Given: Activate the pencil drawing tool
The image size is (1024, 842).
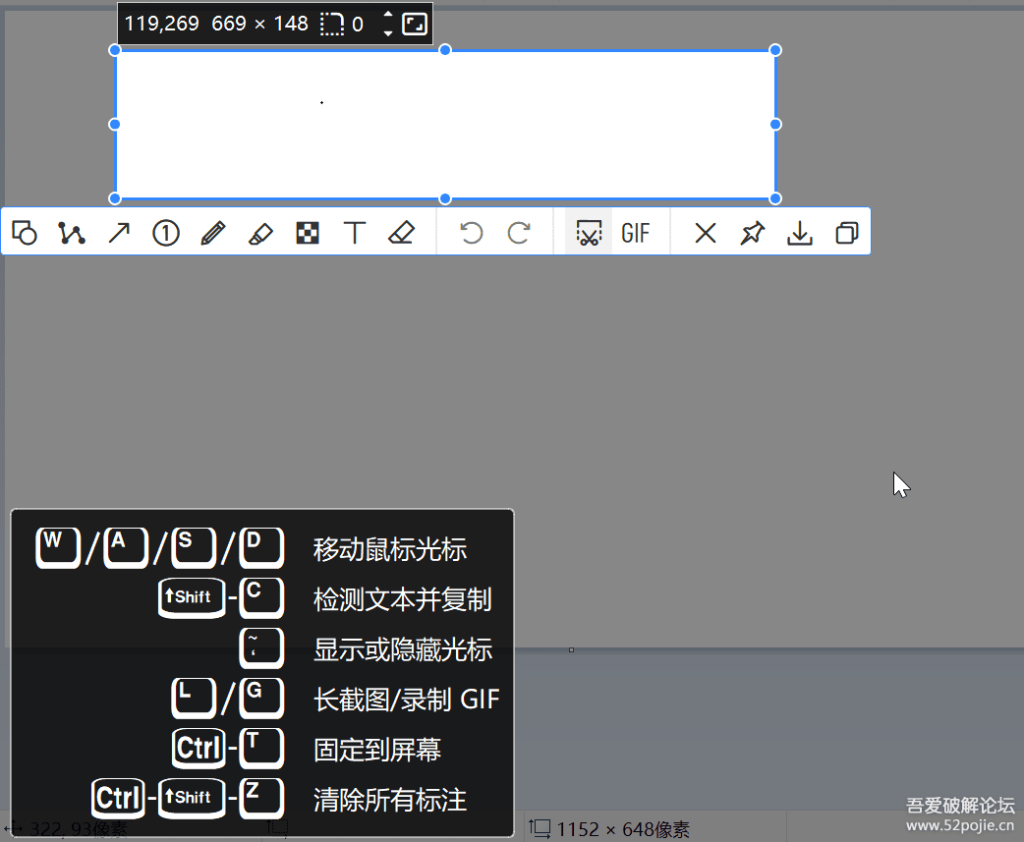Looking at the screenshot, I should tap(213, 233).
